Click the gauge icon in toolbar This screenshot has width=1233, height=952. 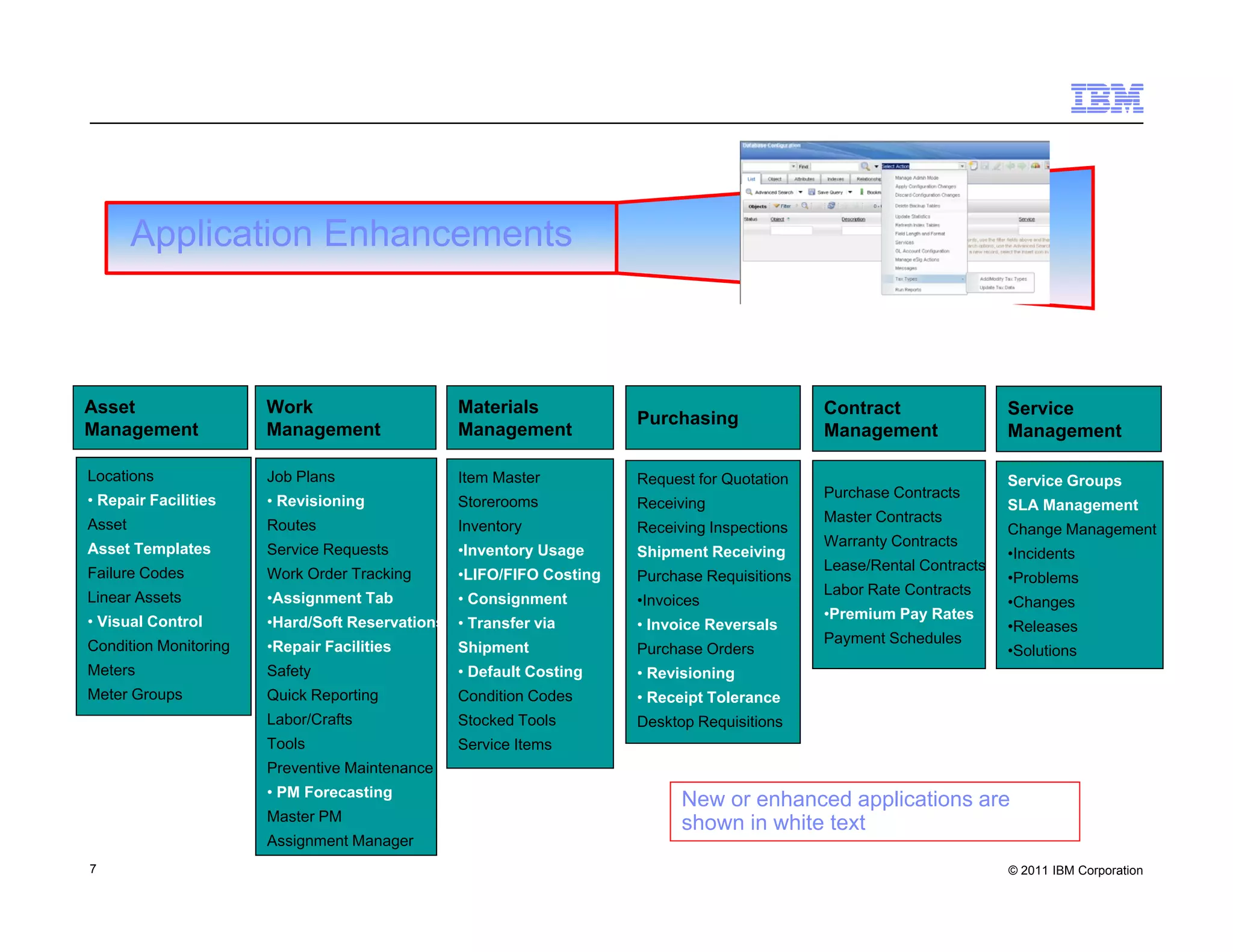pyautogui.click(x=1036, y=165)
